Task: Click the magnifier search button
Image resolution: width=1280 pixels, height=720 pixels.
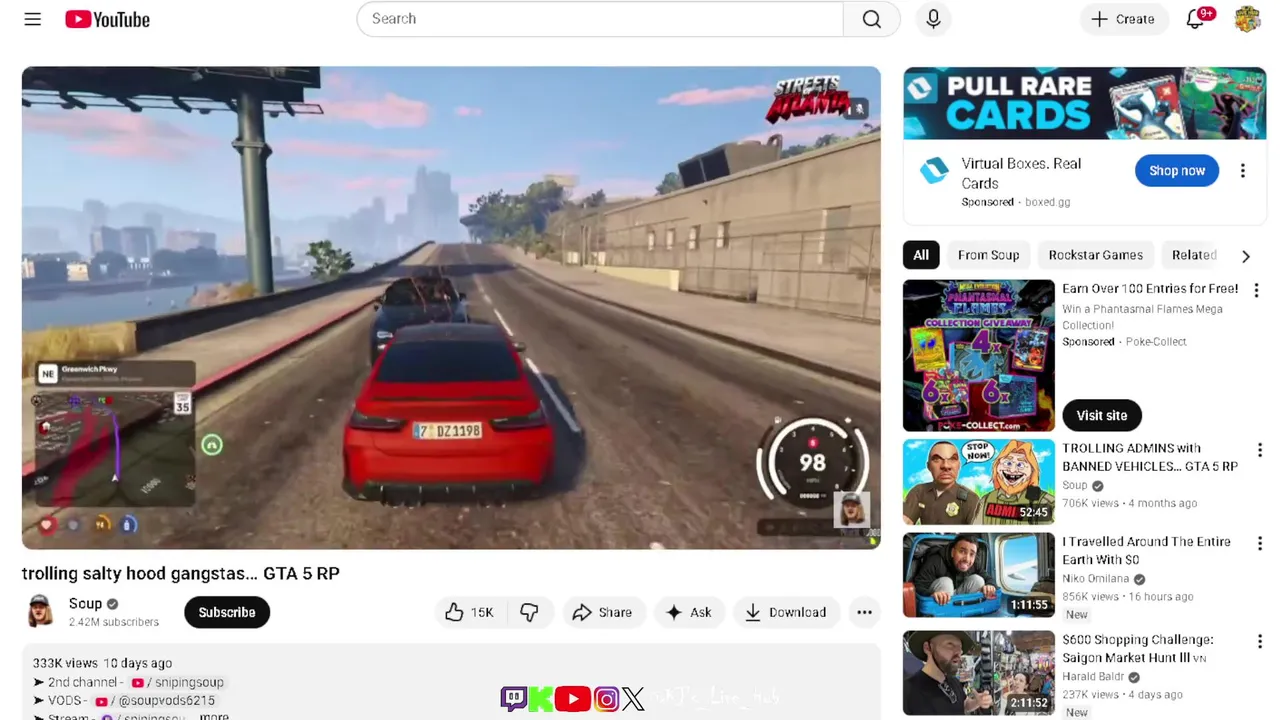Action: 871,19
